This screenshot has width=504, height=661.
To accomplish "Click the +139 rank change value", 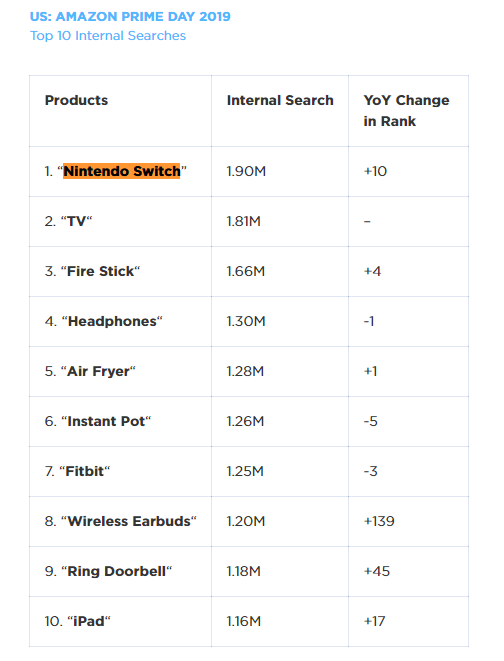I will pyautogui.click(x=379, y=521).
